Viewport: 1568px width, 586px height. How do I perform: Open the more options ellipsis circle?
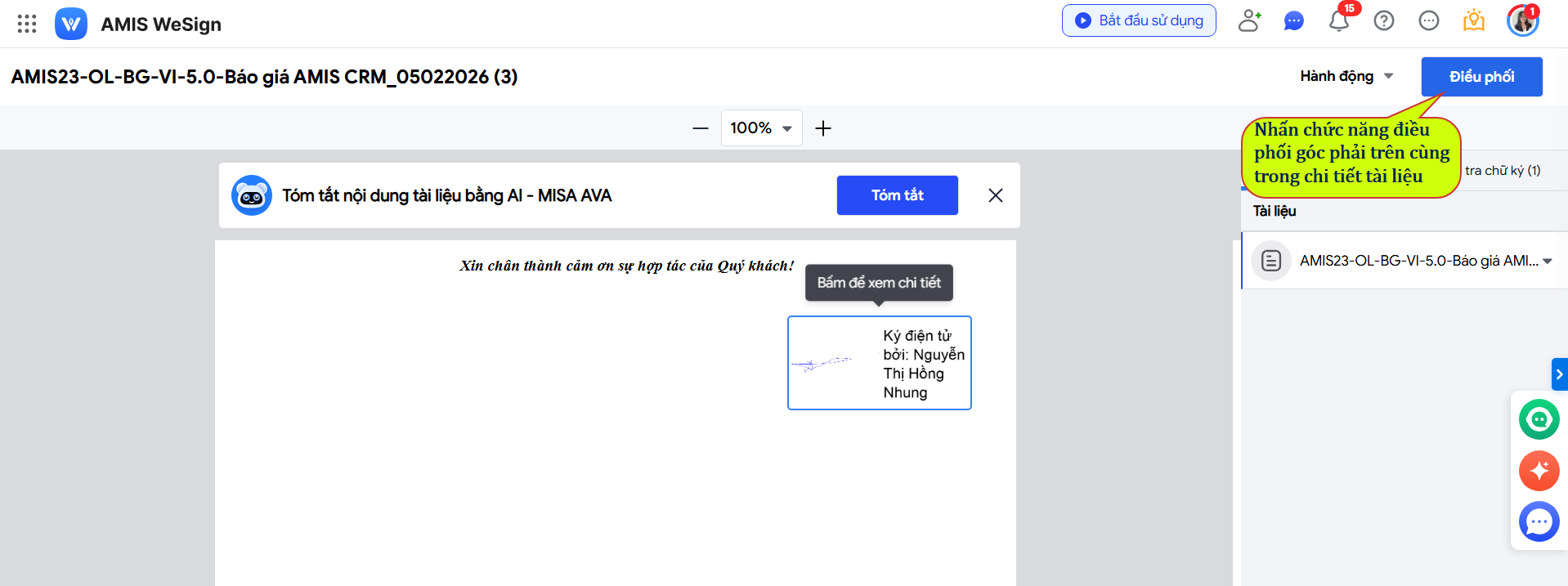pyautogui.click(x=1429, y=20)
